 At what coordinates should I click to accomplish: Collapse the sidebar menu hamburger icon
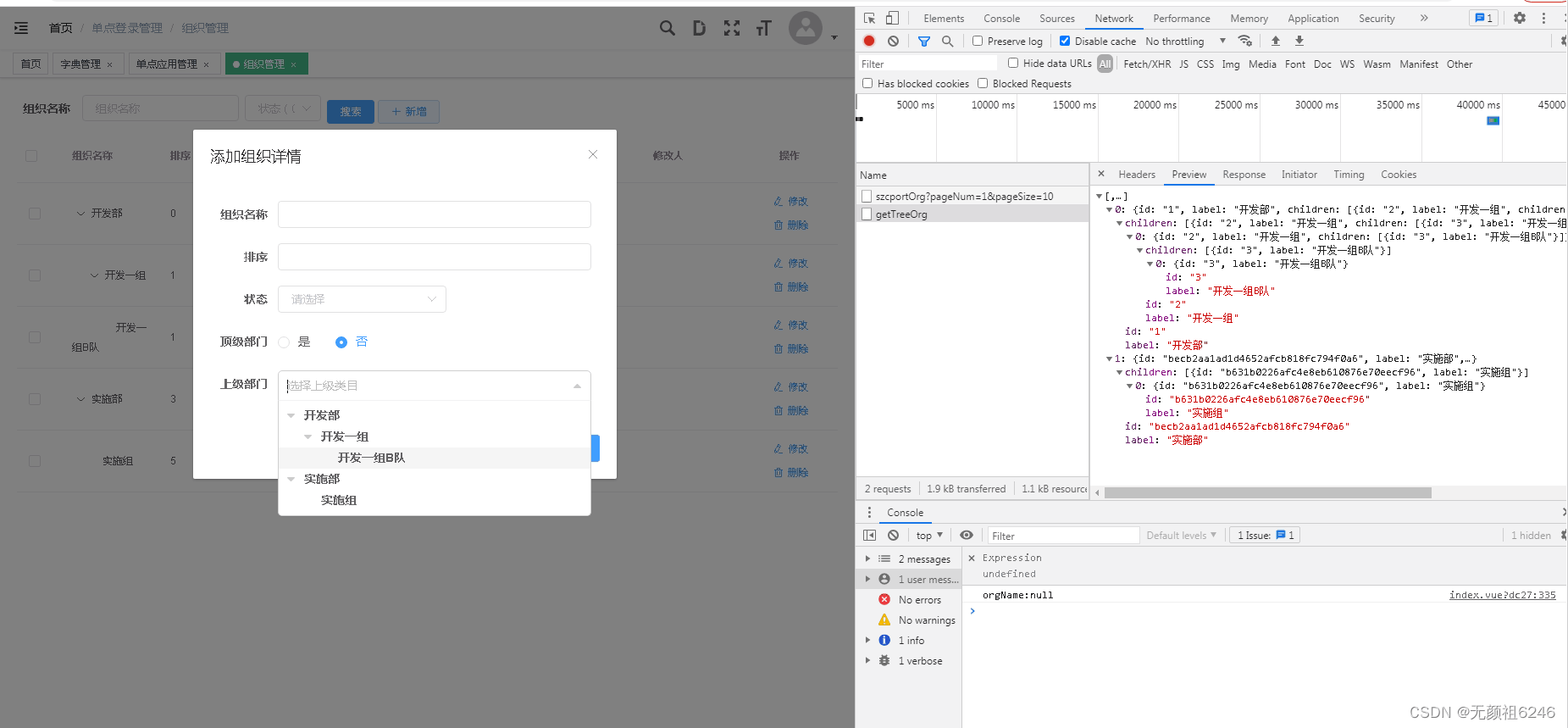21,28
